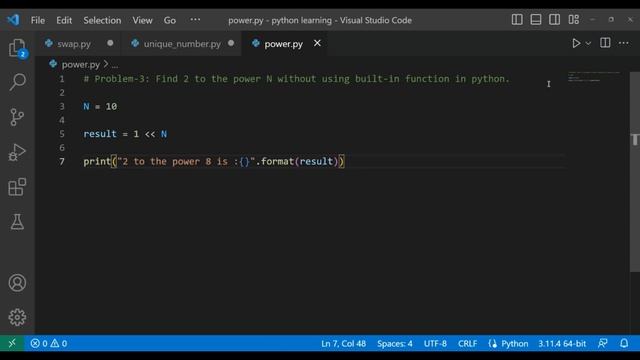This screenshot has width=640, height=360.
Task: Toggle the Primary Side Bar layout button
Action: coord(517,20)
